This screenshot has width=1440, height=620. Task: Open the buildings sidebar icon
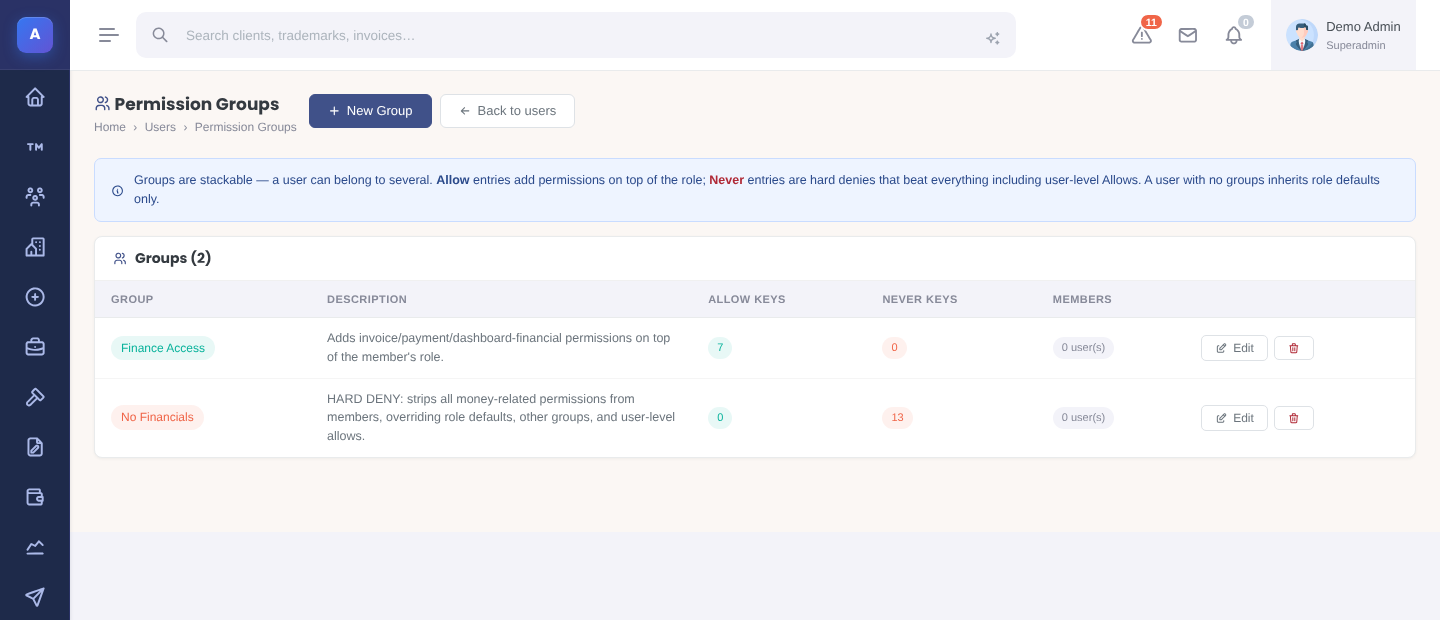click(x=35, y=247)
